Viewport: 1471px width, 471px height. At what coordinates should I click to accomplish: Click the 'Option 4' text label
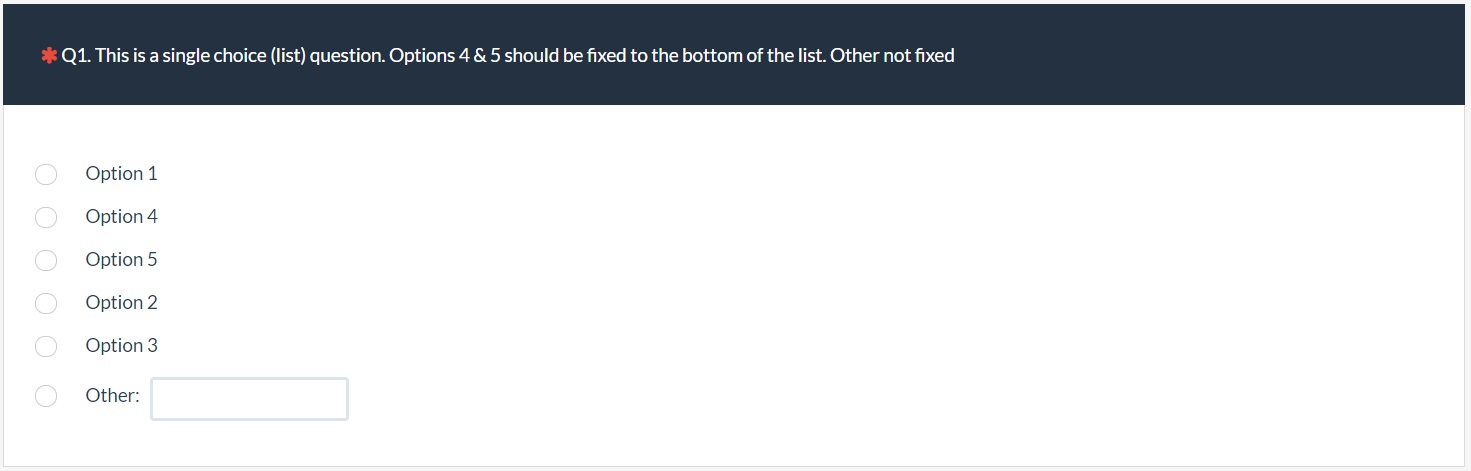pos(121,217)
